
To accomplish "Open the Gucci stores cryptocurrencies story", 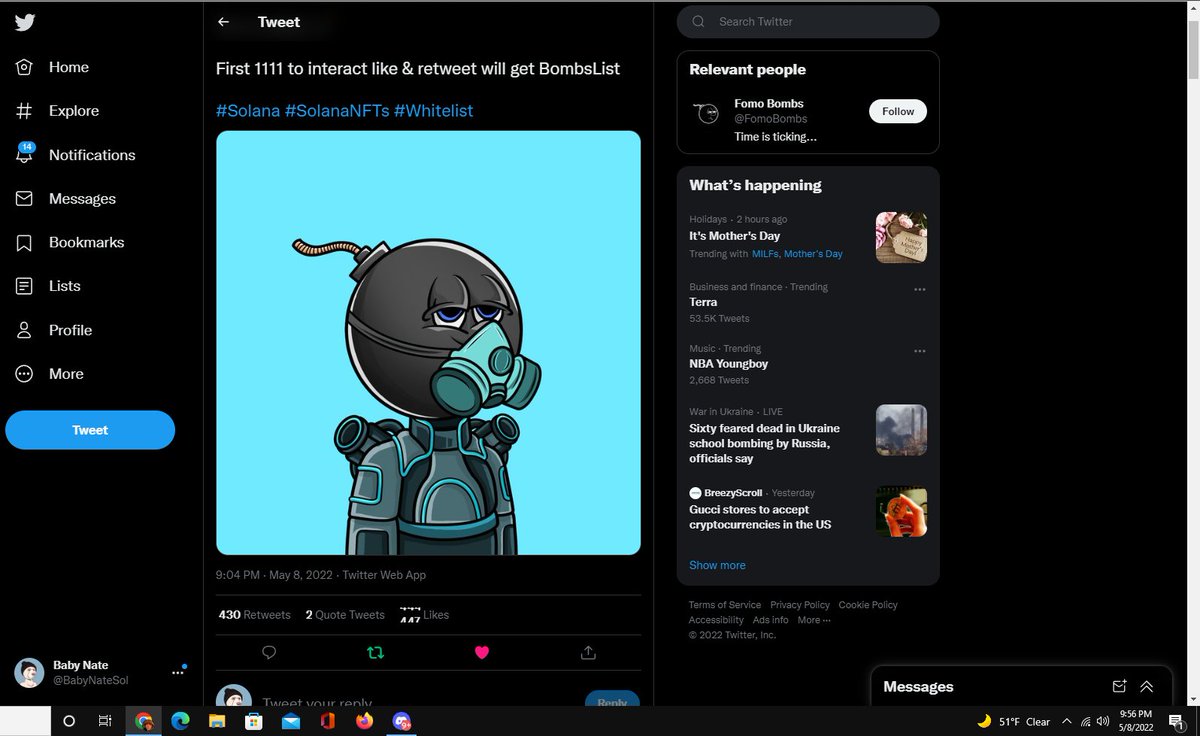I will [760, 517].
